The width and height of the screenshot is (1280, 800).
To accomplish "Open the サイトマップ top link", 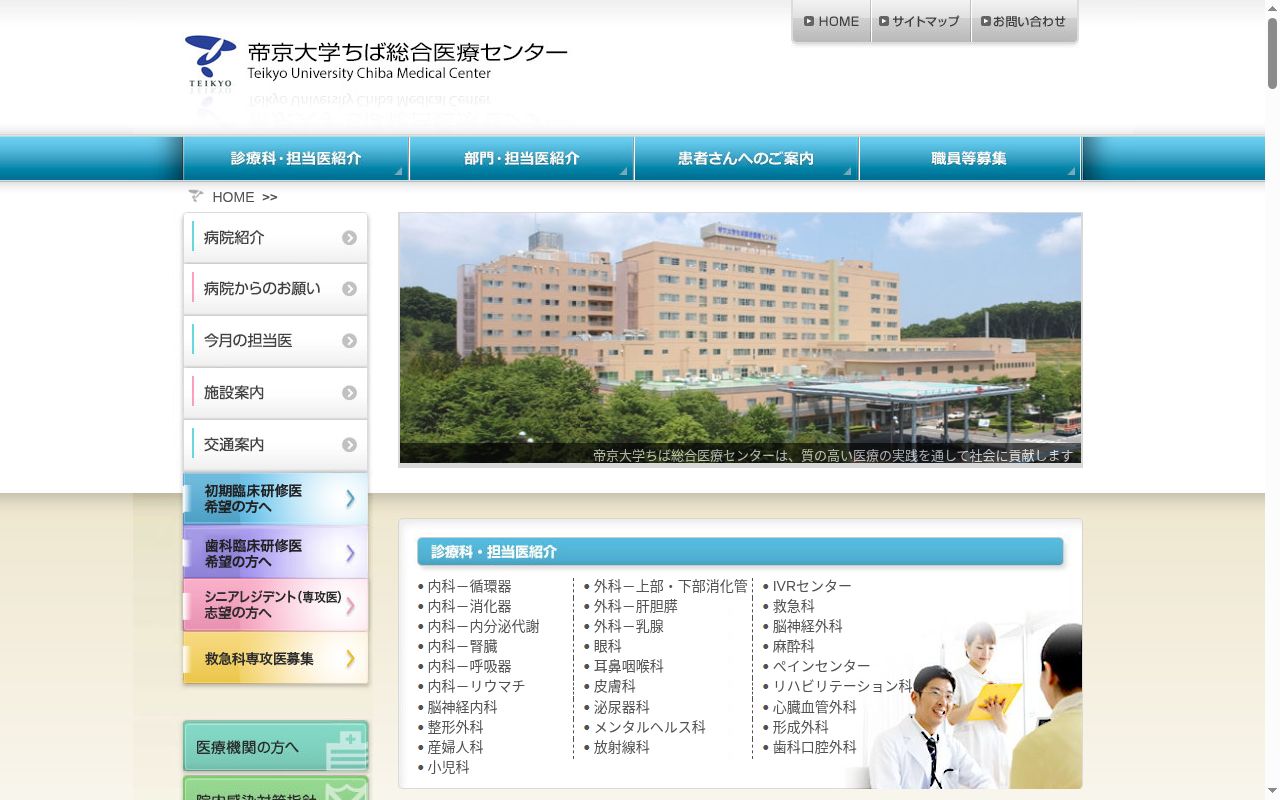I will pyautogui.click(x=920, y=21).
